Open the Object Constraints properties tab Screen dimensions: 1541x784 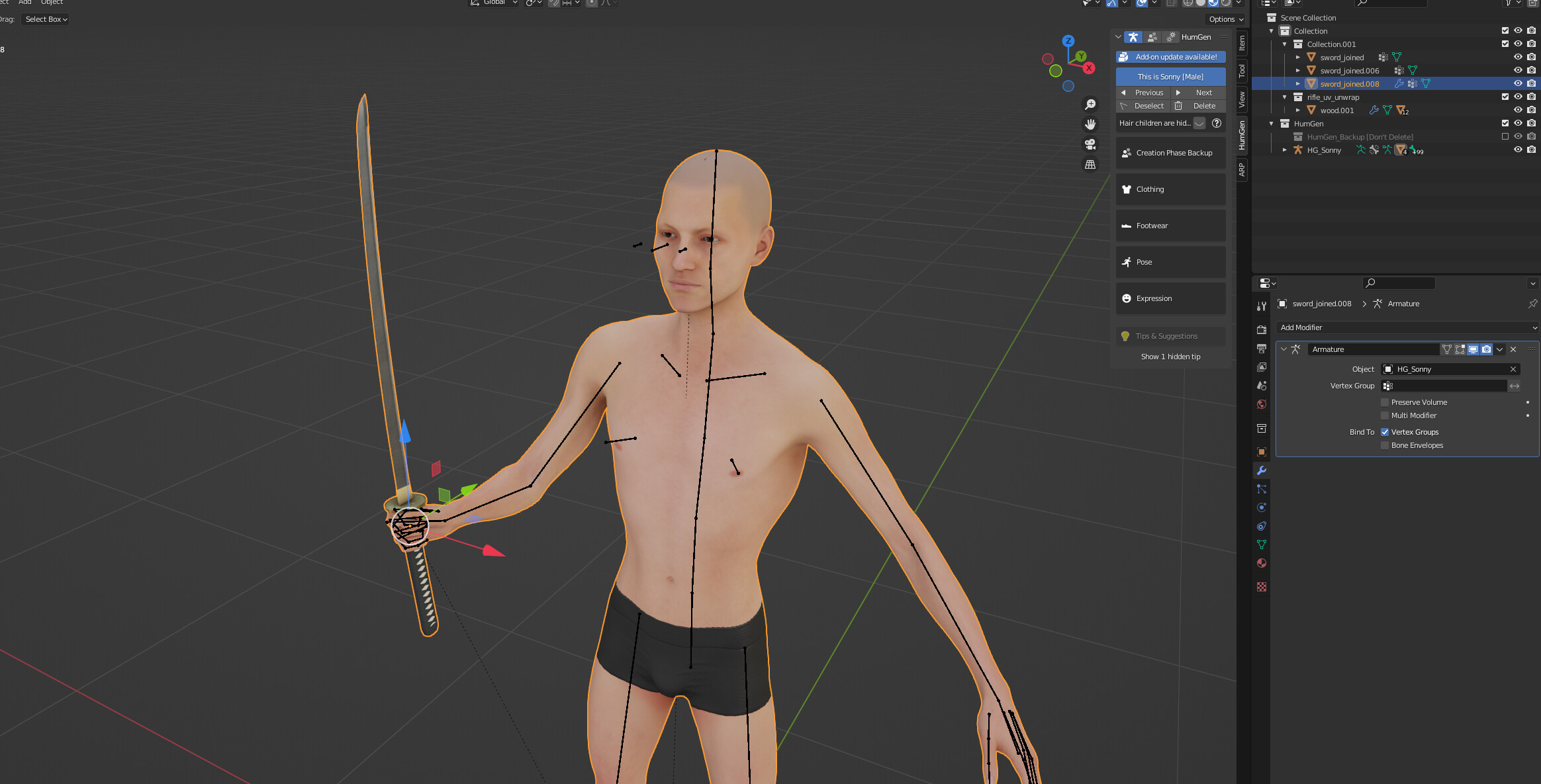(x=1262, y=526)
